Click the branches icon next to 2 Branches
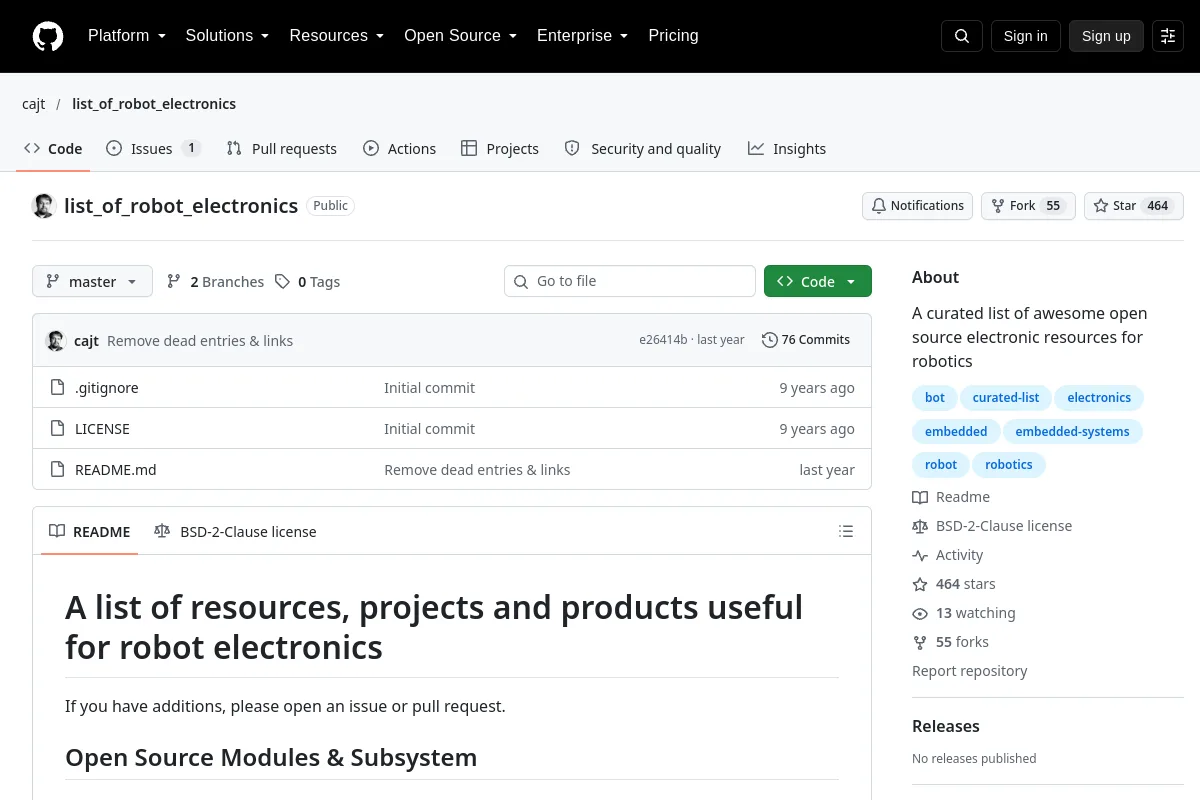Viewport: 1200px width, 800px height. point(174,282)
